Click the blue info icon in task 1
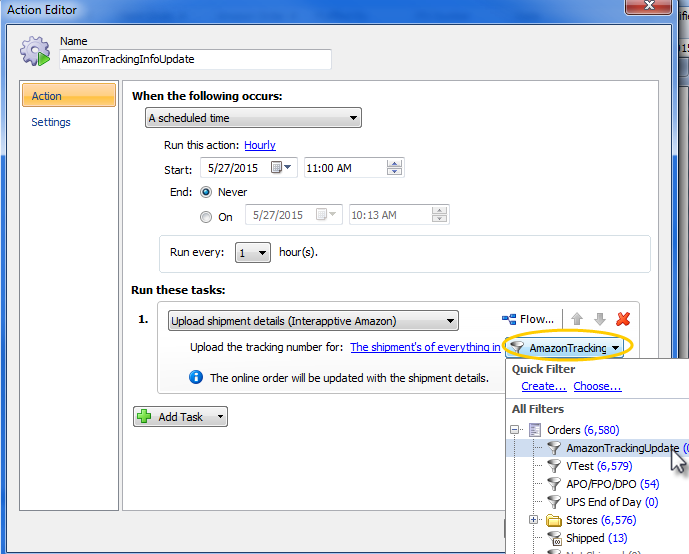Image resolution: width=689 pixels, height=554 pixels. click(x=196, y=377)
